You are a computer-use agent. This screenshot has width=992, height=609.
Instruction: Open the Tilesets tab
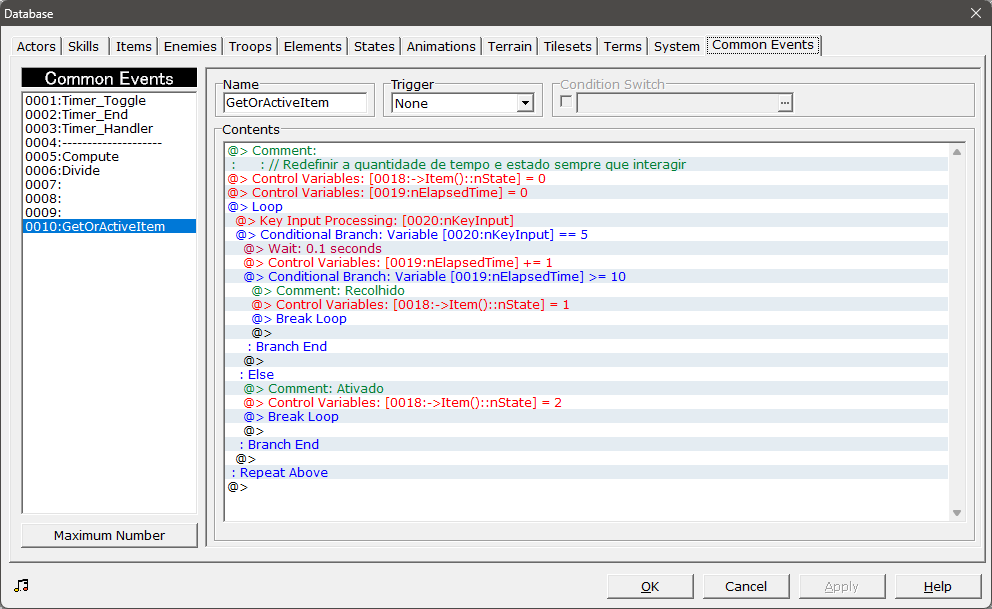568,47
